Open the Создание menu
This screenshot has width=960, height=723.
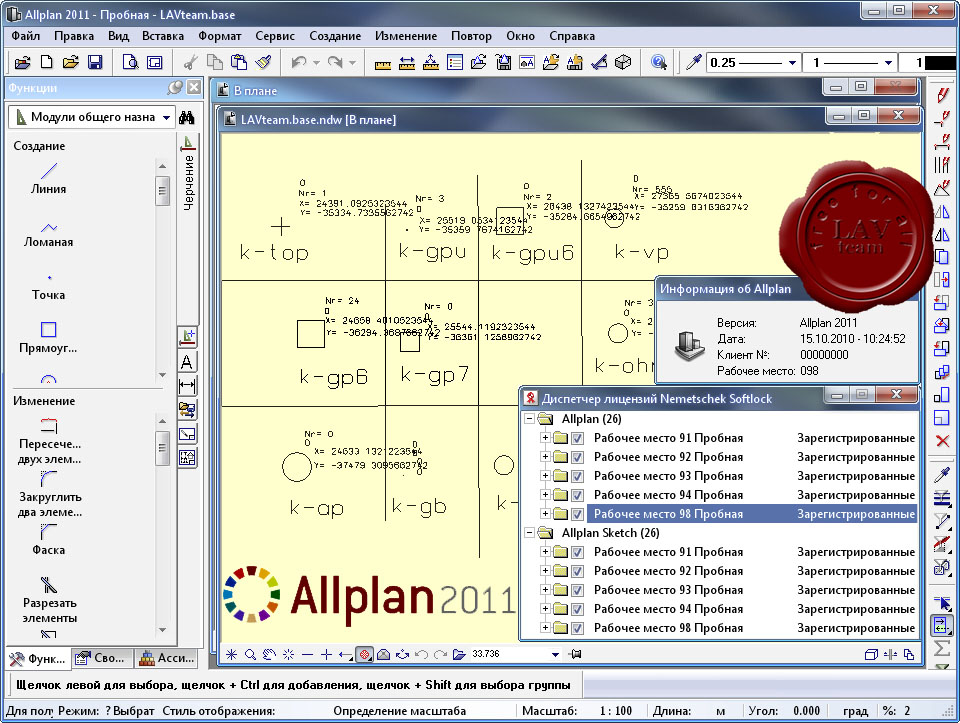pyautogui.click(x=335, y=36)
